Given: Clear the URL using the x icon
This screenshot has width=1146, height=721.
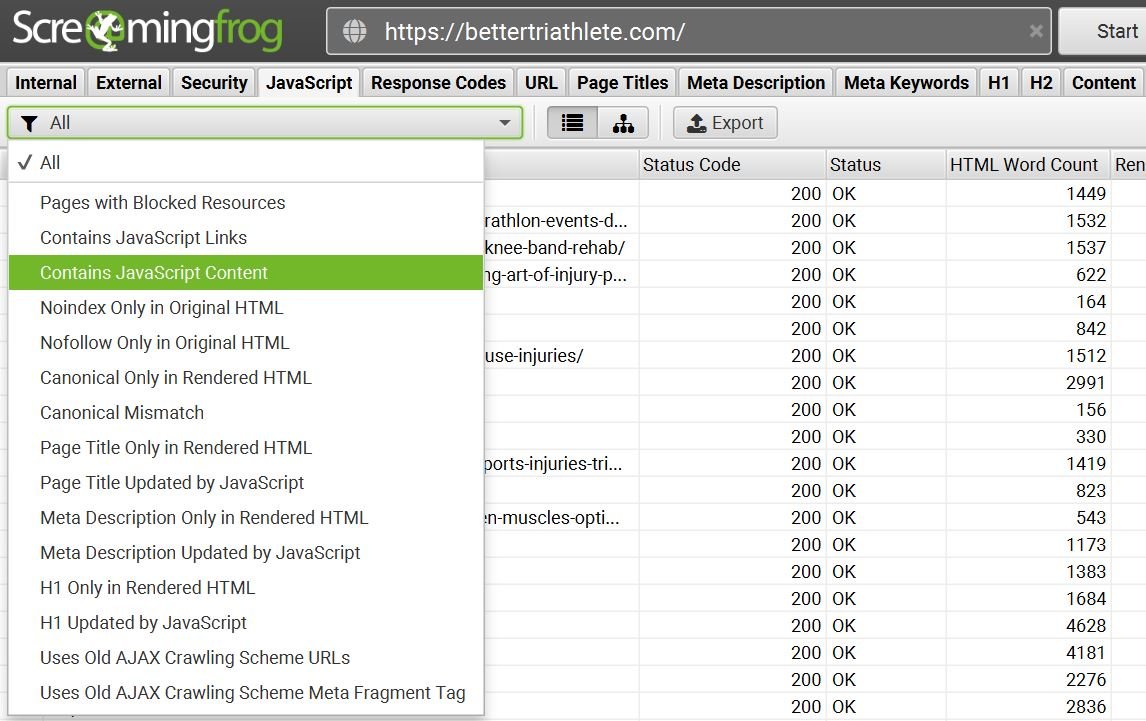Looking at the screenshot, I should [1036, 31].
